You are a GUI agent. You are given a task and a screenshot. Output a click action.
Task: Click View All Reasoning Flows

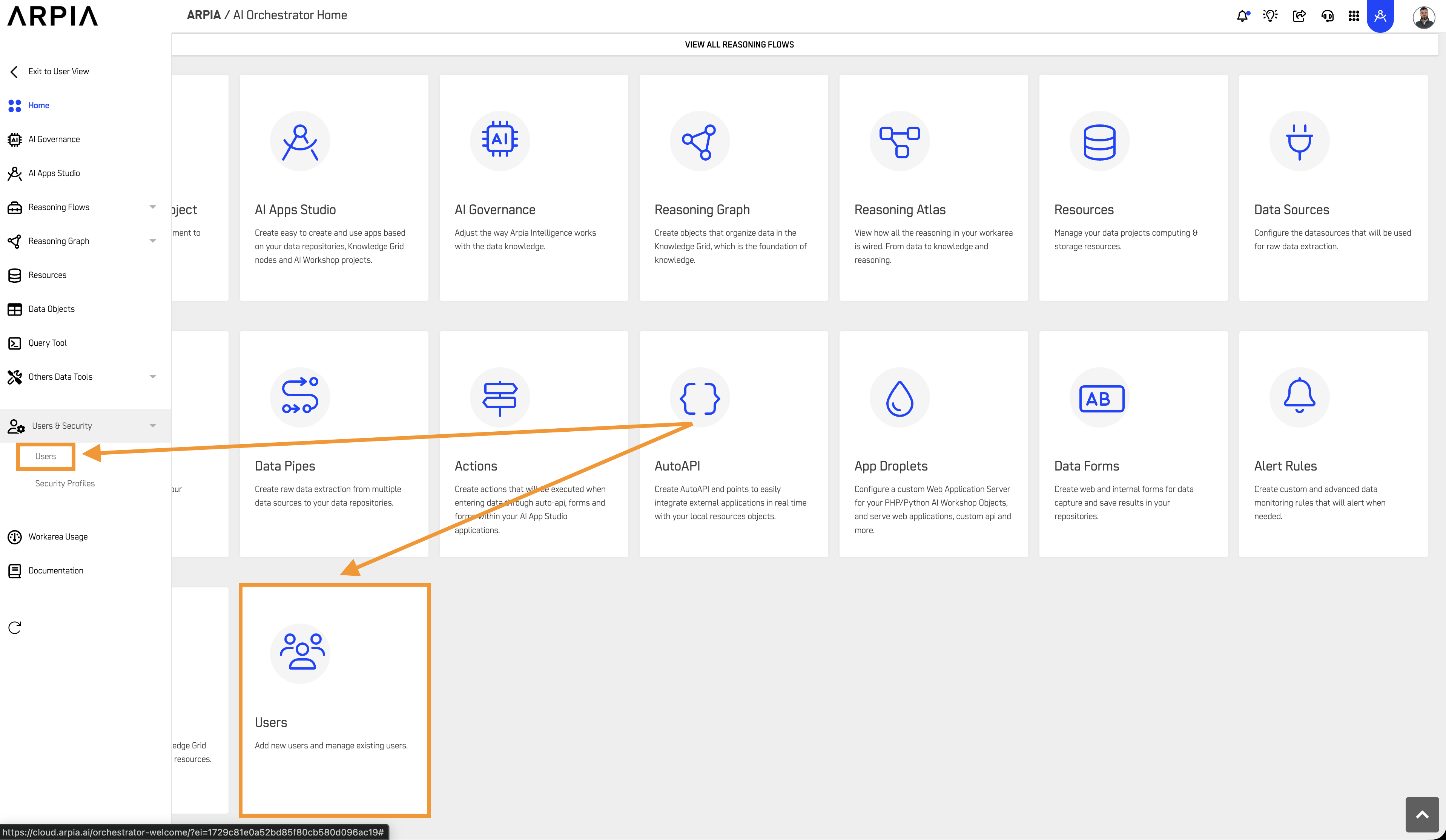pyautogui.click(x=739, y=45)
